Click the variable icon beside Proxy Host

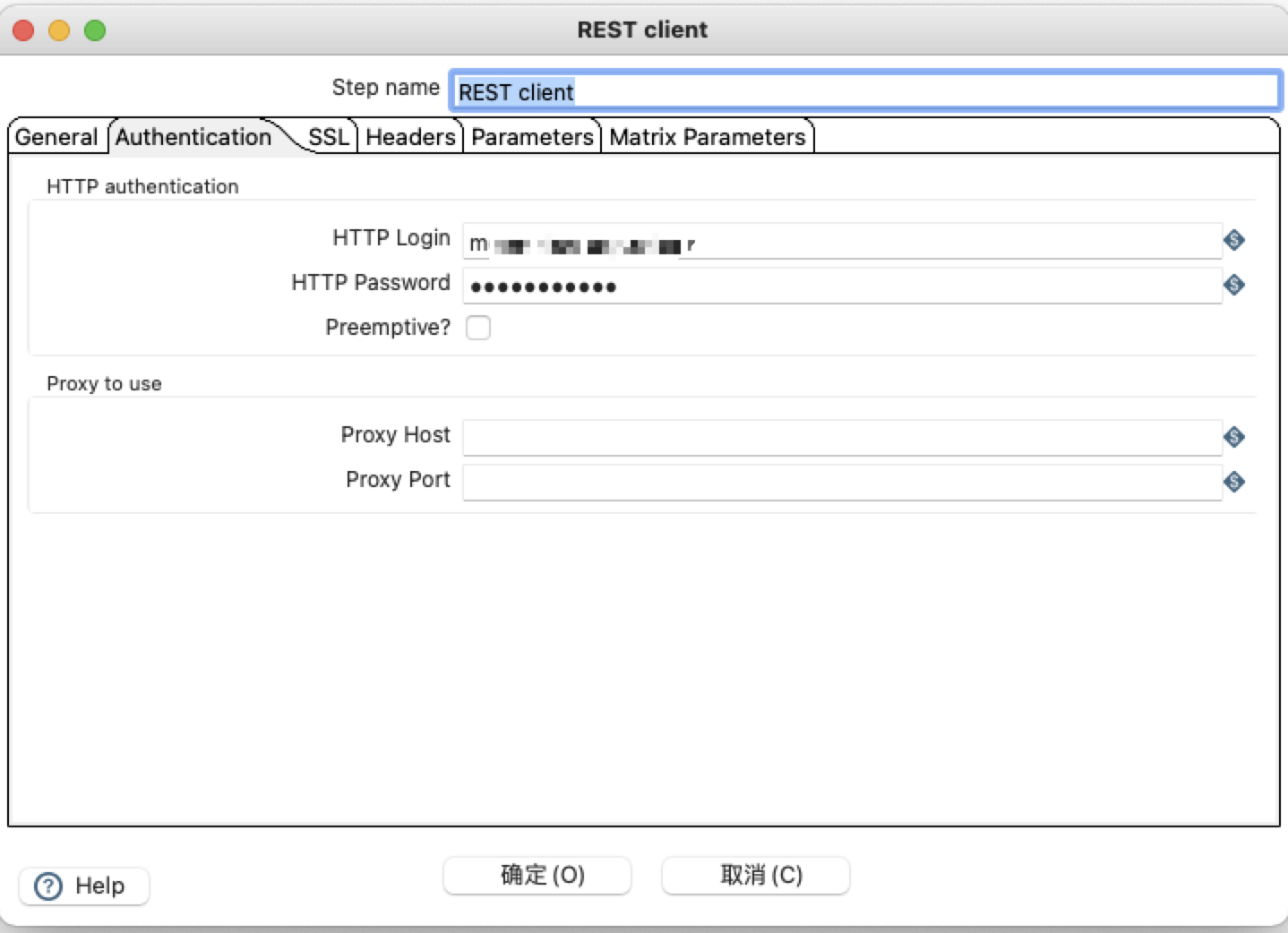pos(1234,437)
